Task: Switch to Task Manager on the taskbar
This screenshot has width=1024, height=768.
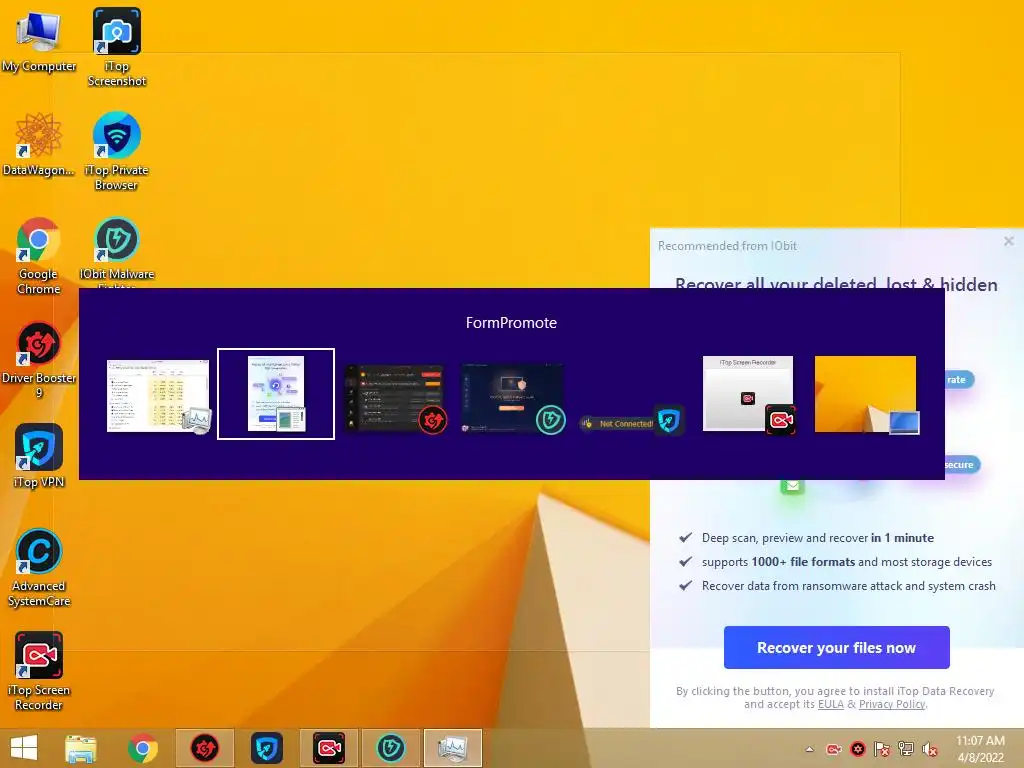Action: pyautogui.click(x=453, y=748)
